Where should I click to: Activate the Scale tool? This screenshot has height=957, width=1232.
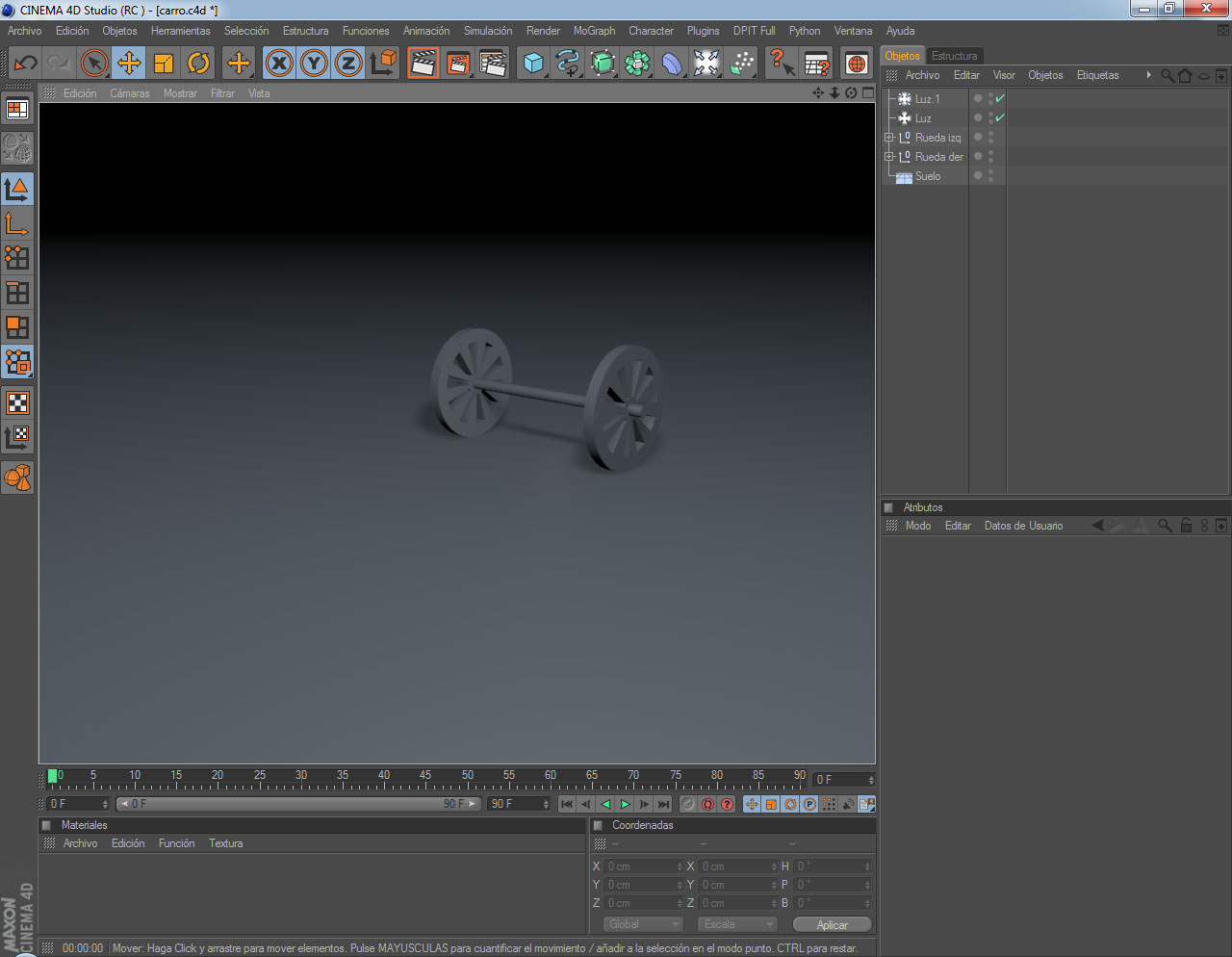tap(164, 64)
